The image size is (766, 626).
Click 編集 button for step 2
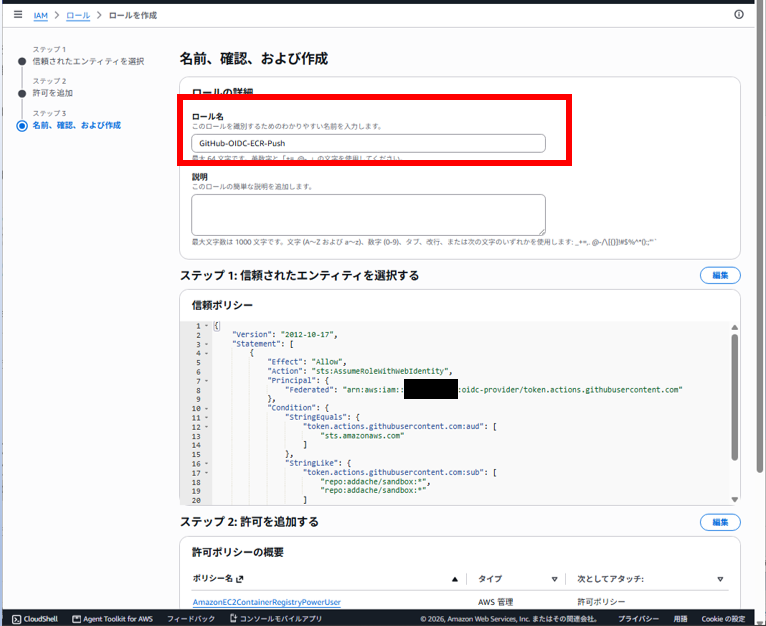point(720,522)
